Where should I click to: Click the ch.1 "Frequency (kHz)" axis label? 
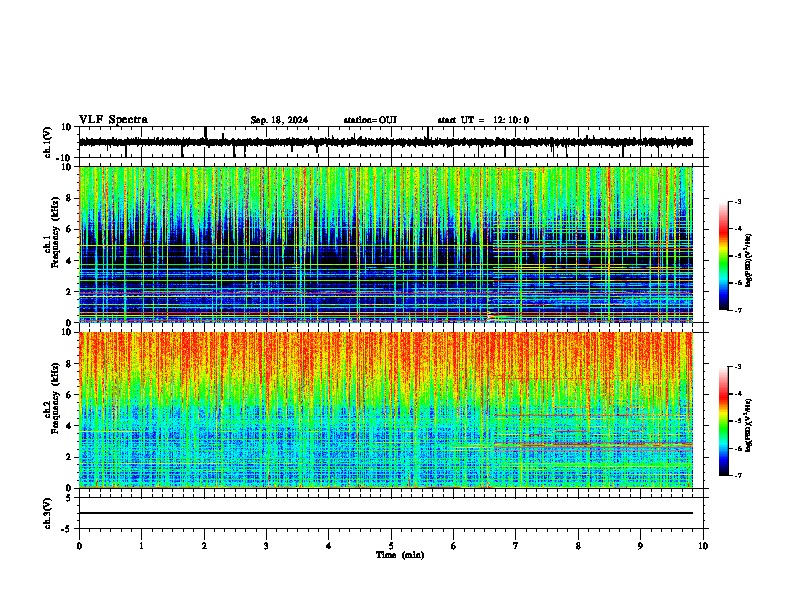click(x=55, y=232)
